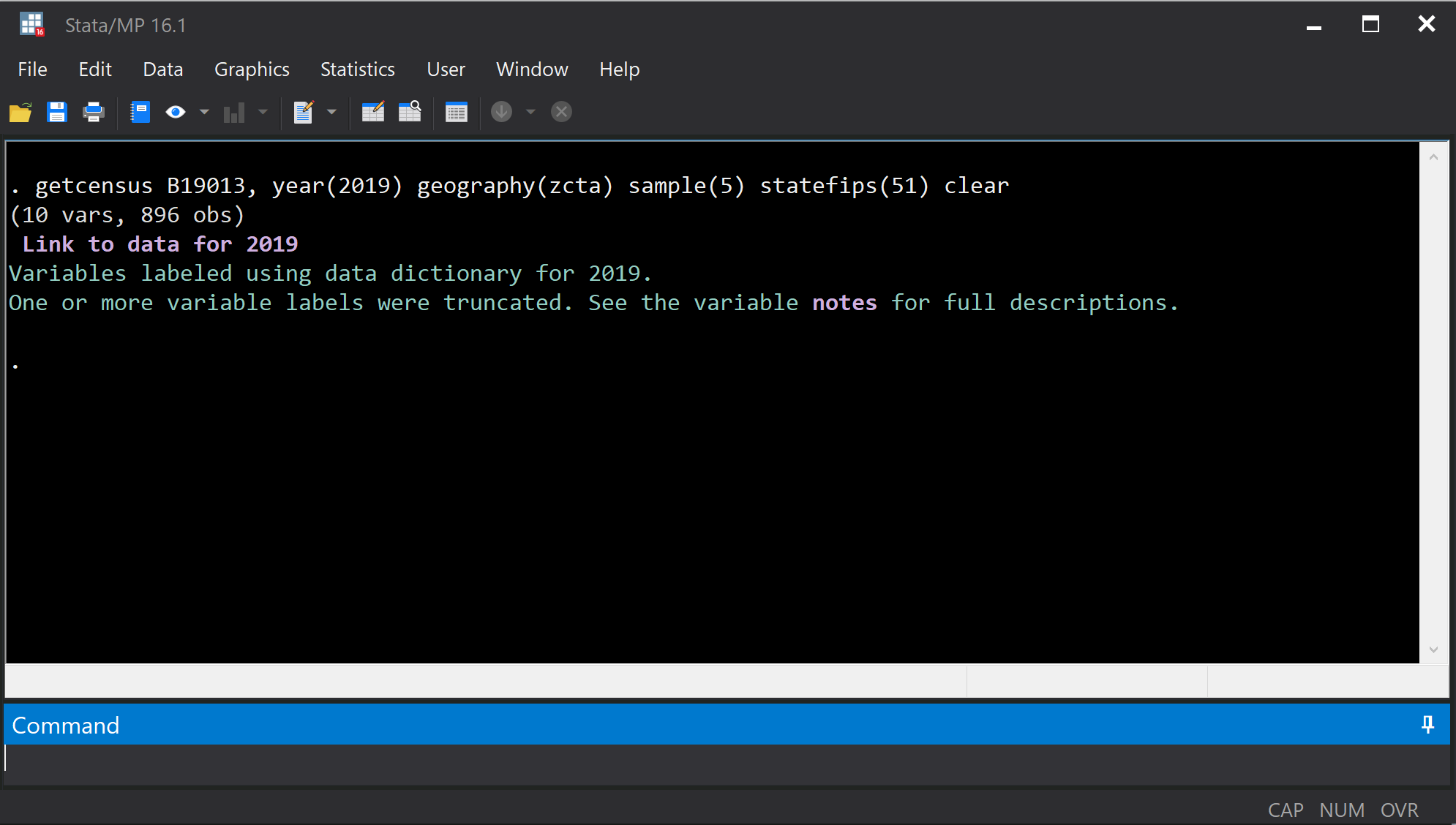Click the Save floppy disk icon
The image size is (1456, 825).
[56, 113]
